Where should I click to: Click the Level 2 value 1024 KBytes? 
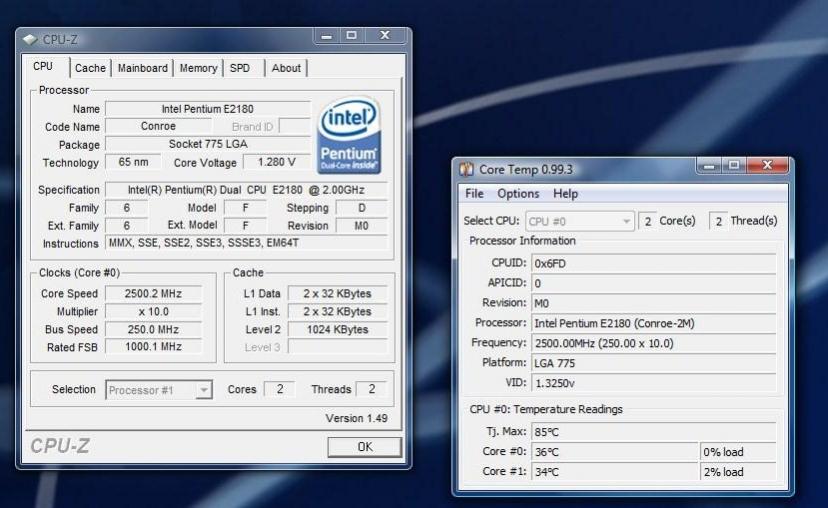[337, 330]
